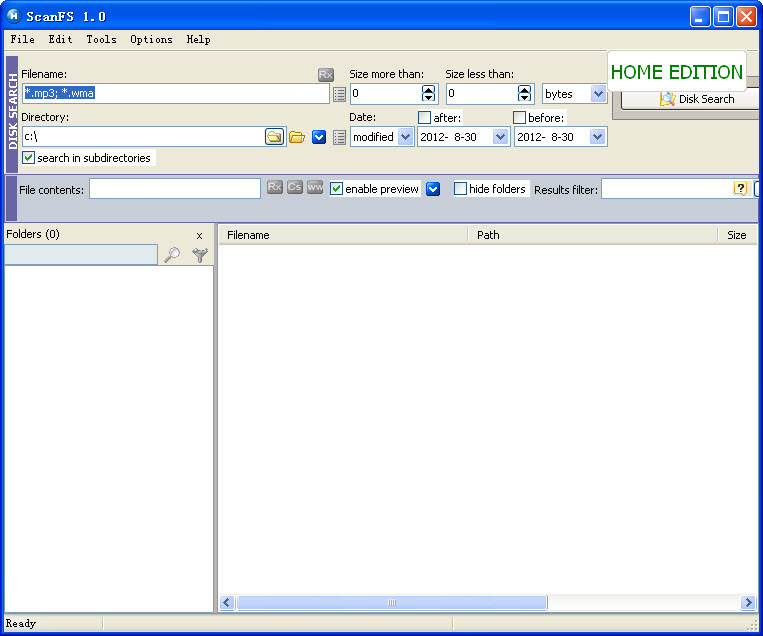
Task: Enable the after date checkbox
Action: [x=424, y=118]
